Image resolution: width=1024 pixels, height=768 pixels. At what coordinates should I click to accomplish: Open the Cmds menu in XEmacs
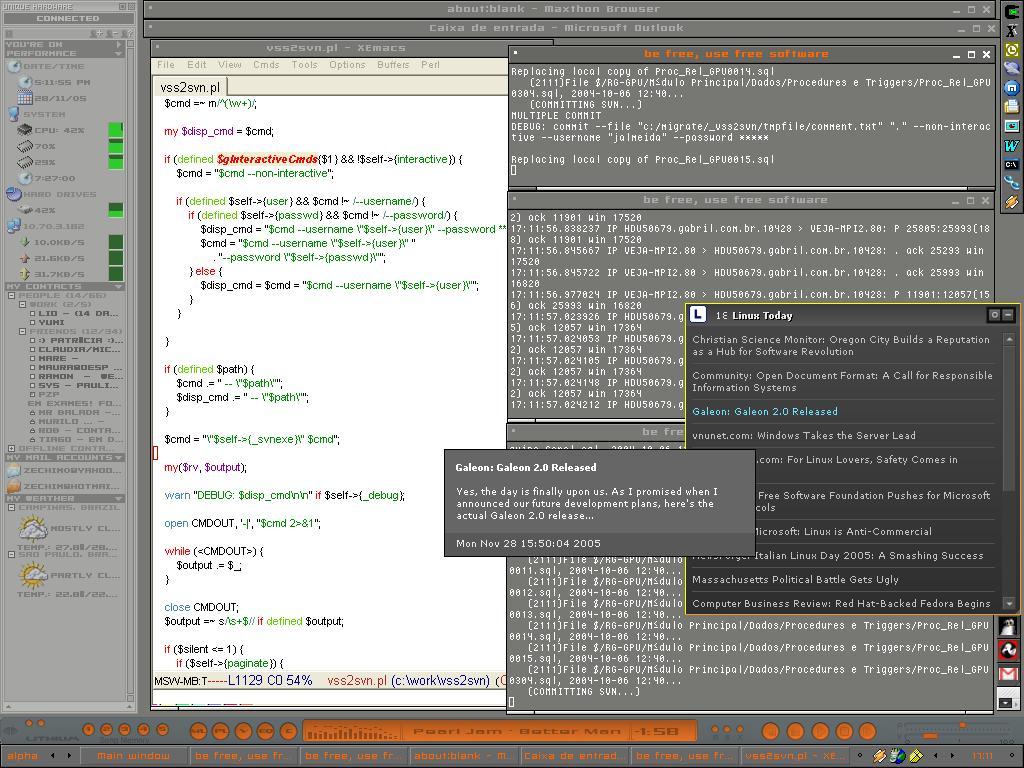coord(266,65)
